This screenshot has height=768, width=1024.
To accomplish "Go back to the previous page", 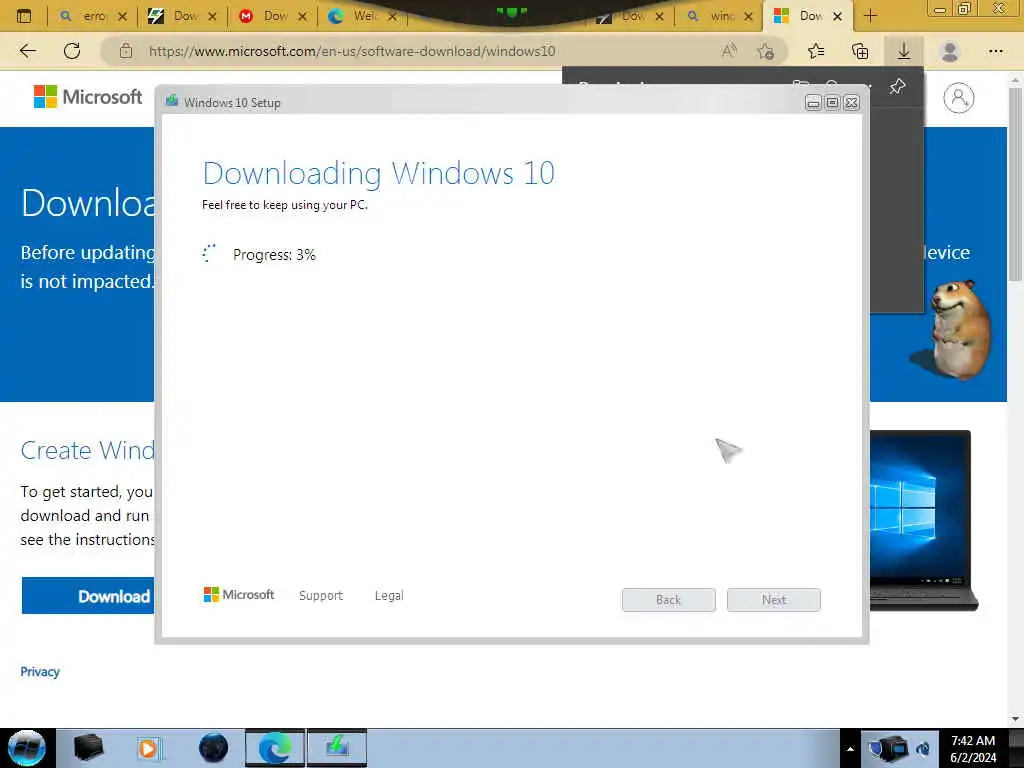I will (27, 51).
